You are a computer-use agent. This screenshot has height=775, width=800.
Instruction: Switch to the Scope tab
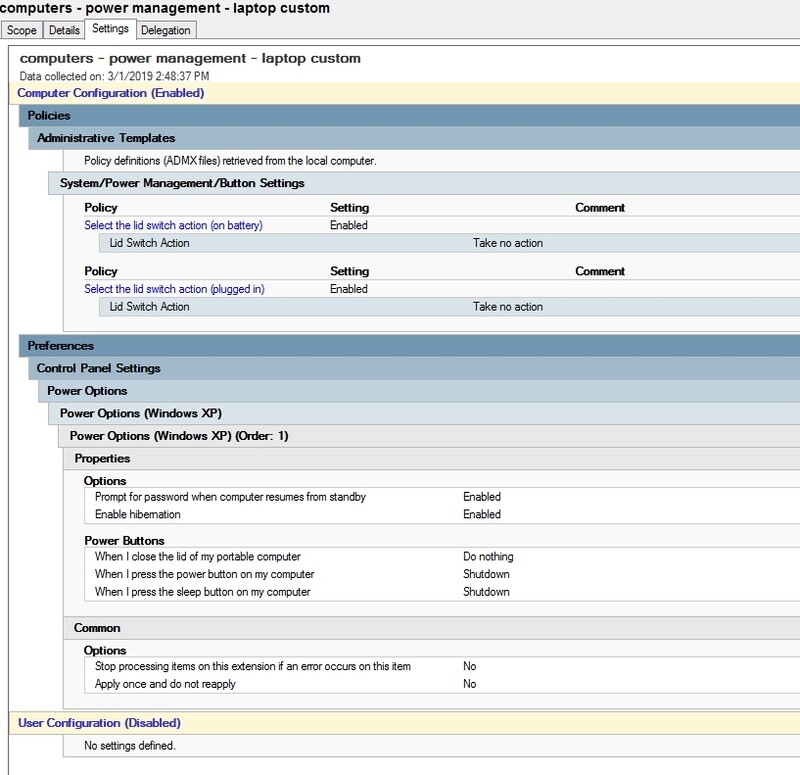(21, 30)
